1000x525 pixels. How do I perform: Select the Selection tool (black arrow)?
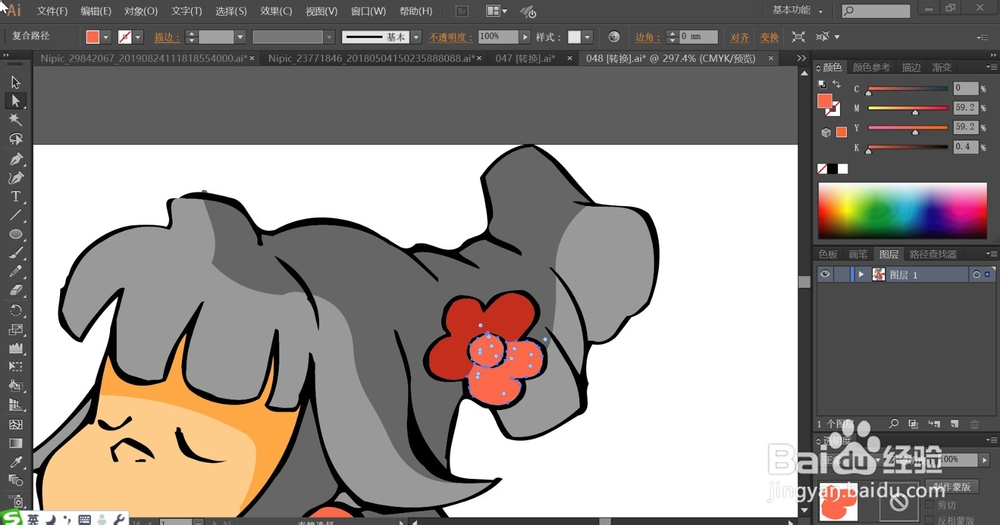tap(16, 82)
